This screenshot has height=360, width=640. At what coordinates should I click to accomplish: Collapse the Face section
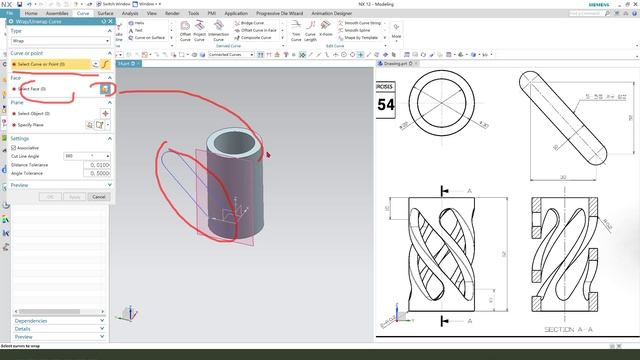pyautogui.click(x=109, y=78)
